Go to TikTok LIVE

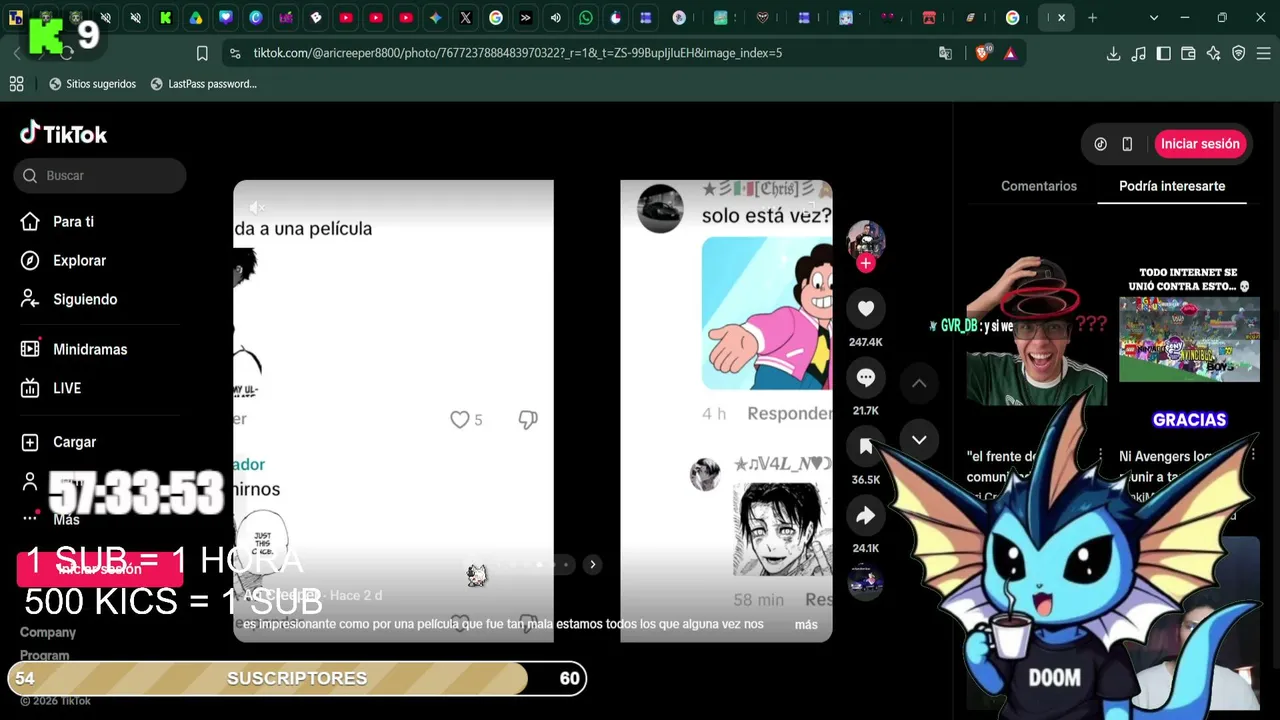pyautogui.click(x=67, y=389)
